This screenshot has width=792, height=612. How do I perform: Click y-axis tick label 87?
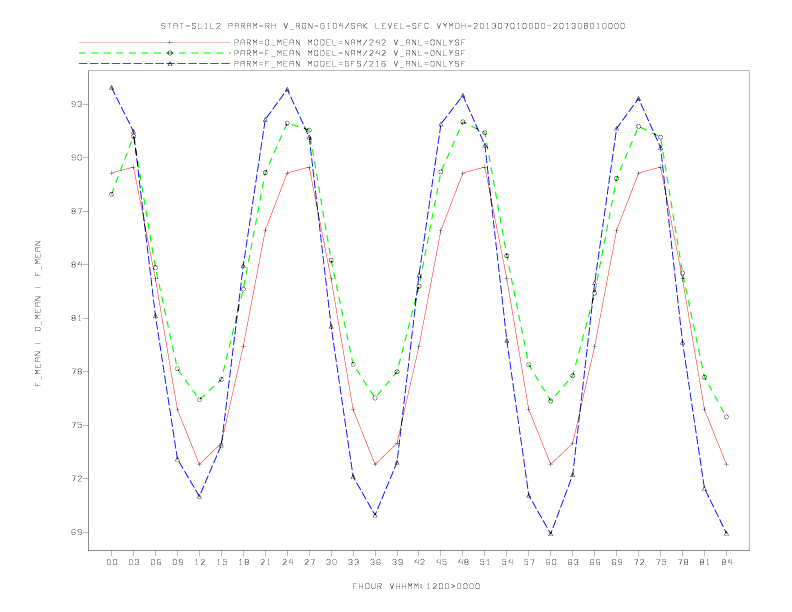pos(76,211)
